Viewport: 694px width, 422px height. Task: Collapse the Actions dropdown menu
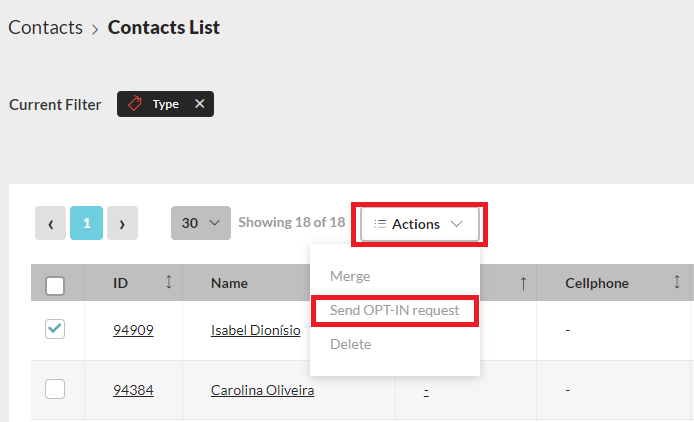(x=419, y=224)
